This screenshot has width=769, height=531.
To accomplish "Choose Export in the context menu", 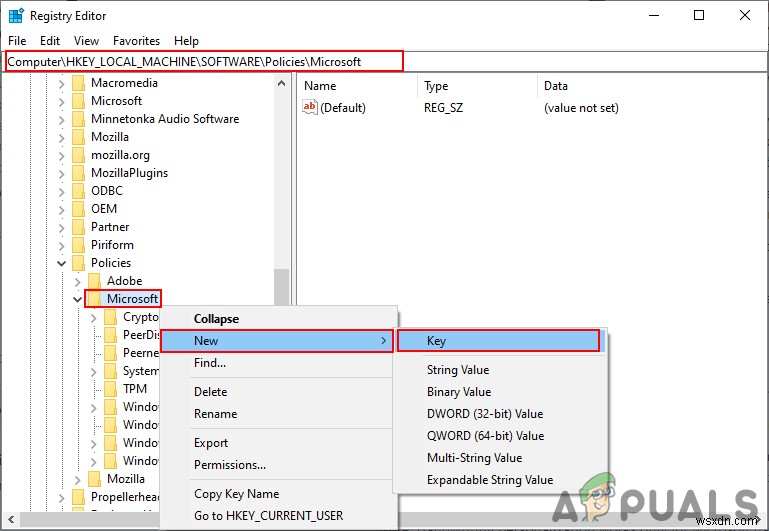I will pos(278,443).
